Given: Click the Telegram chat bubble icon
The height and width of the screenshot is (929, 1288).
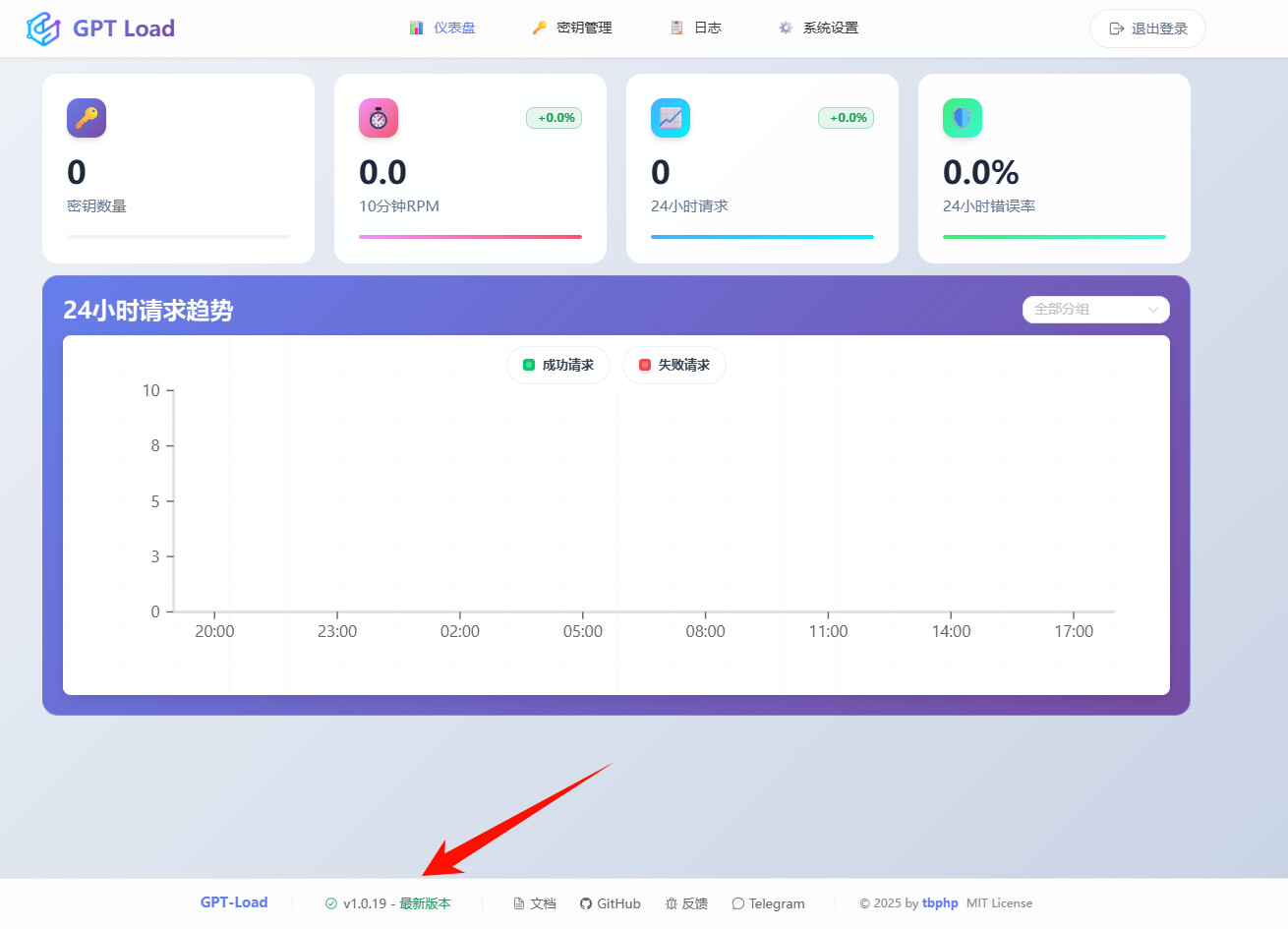Looking at the screenshot, I should click(x=738, y=903).
